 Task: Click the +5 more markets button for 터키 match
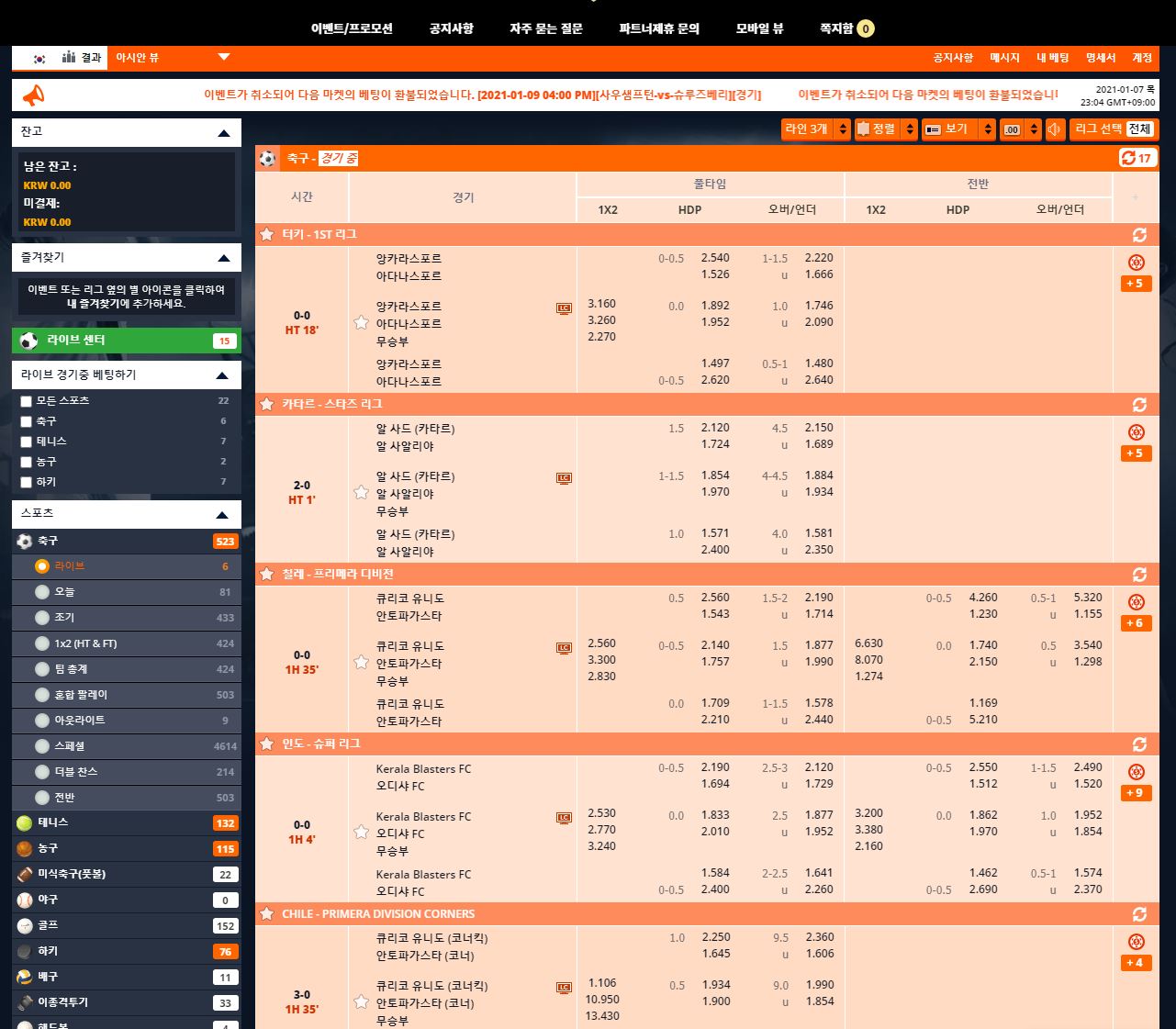pos(1136,284)
